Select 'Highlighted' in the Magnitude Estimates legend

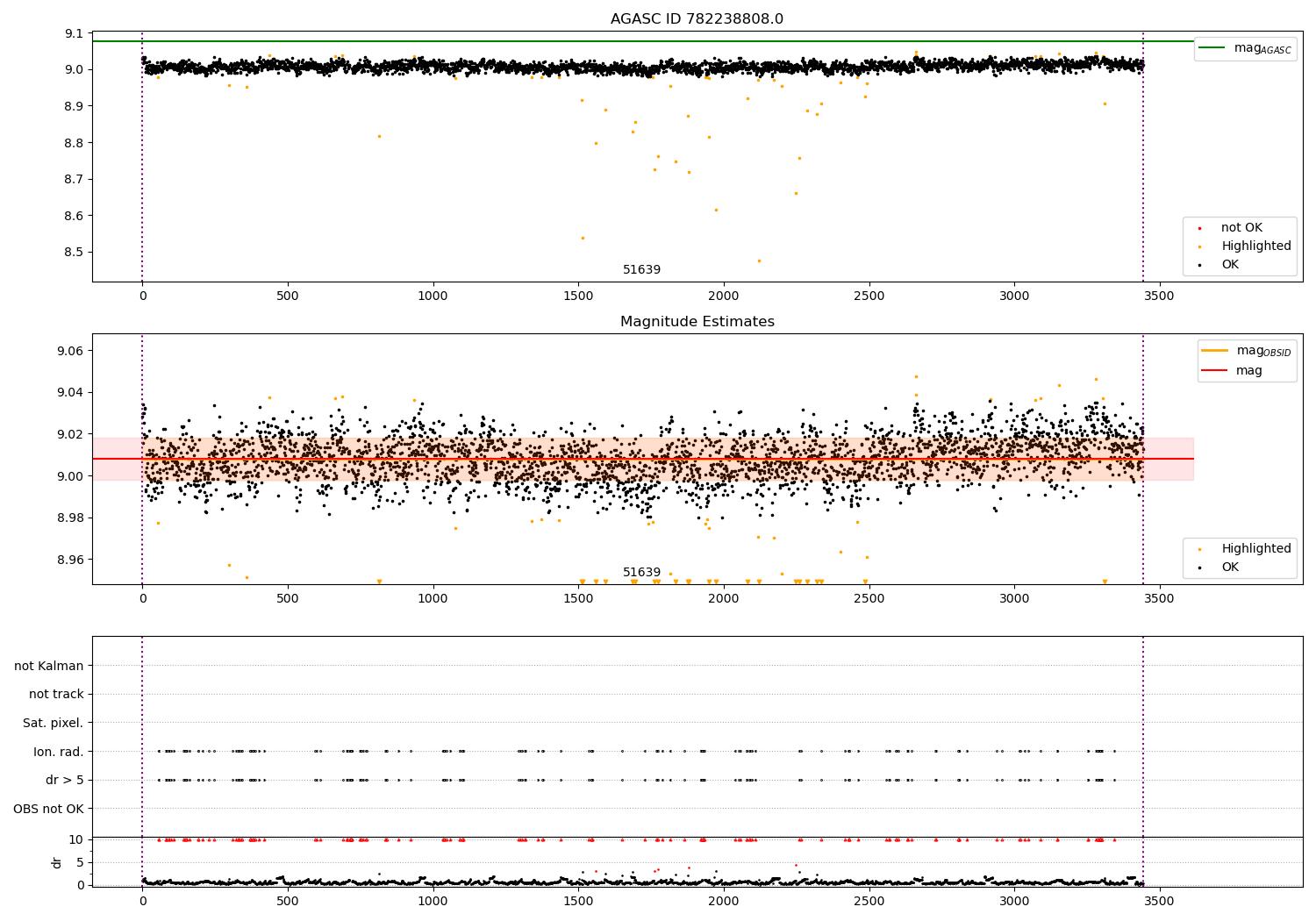click(1255, 549)
